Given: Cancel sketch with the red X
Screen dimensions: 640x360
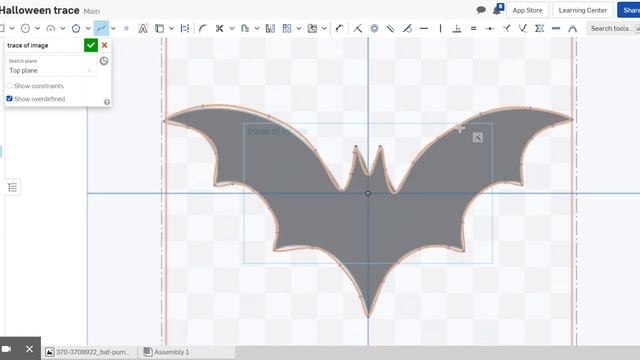Looking at the screenshot, I should coord(104,45).
